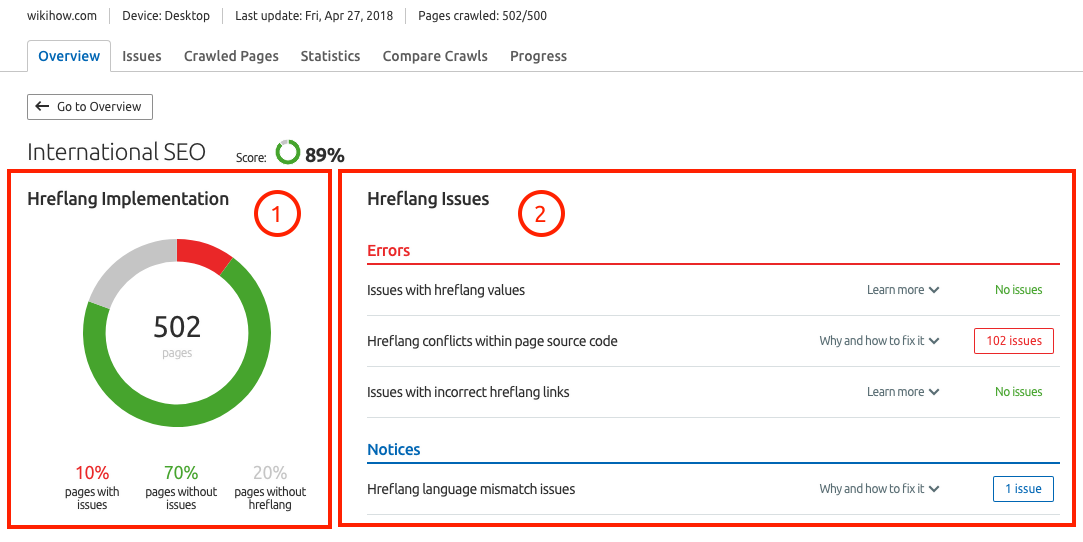
Task: Open the 102 issues button
Action: point(1014,341)
